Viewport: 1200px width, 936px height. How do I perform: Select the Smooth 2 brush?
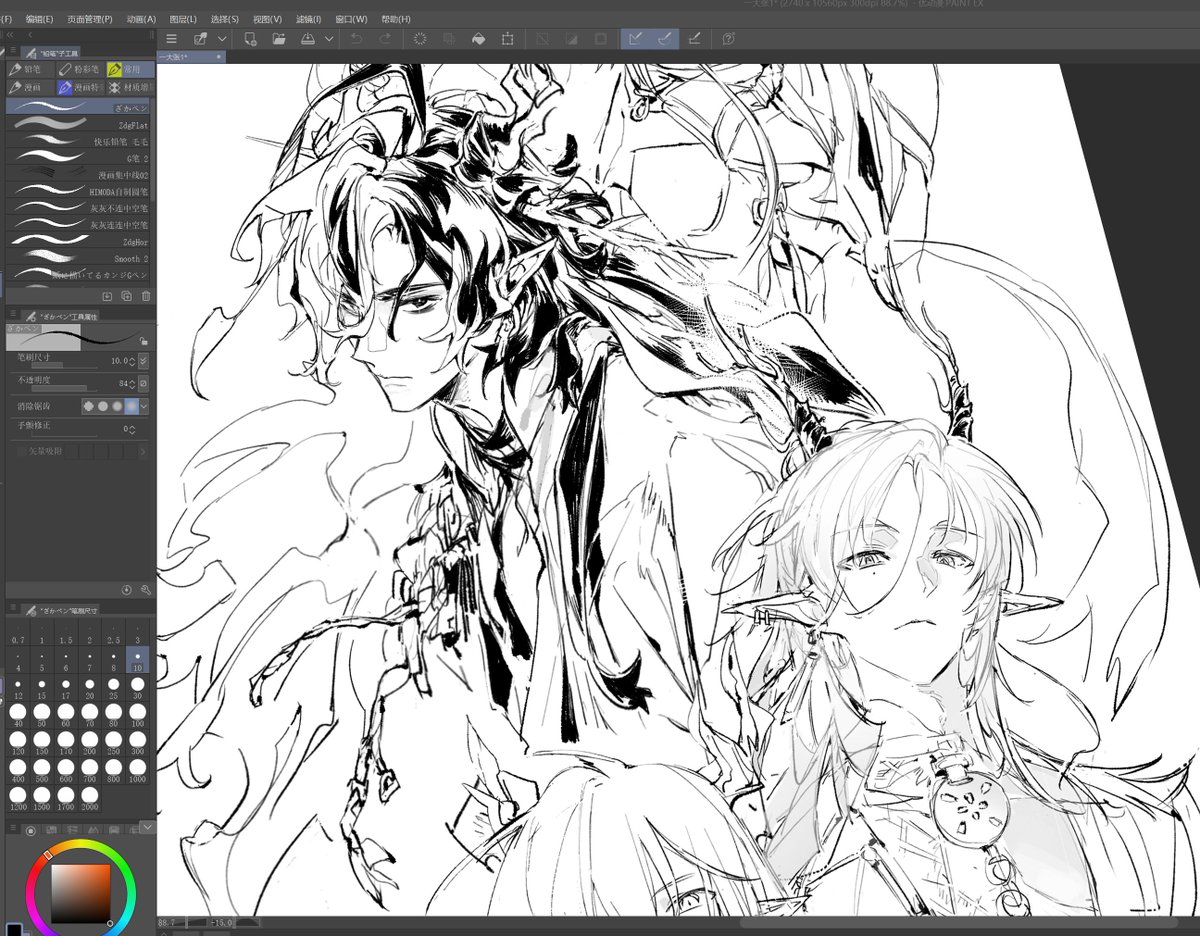80,258
